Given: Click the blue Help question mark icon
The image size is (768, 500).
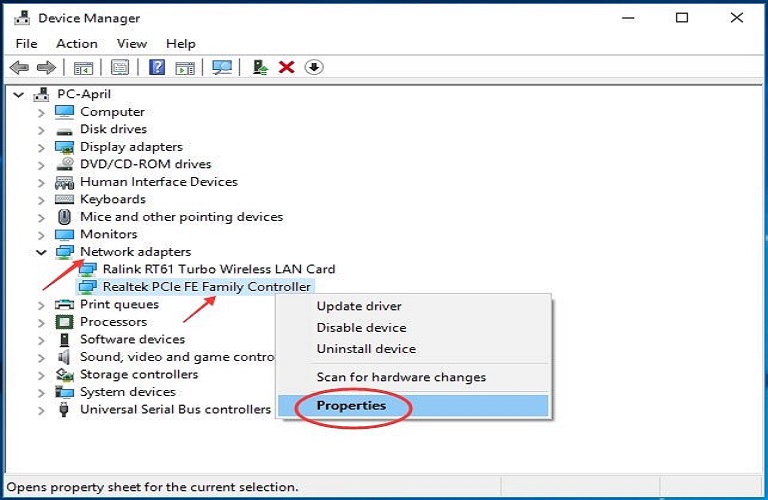Looking at the screenshot, I should coord(157,67).
